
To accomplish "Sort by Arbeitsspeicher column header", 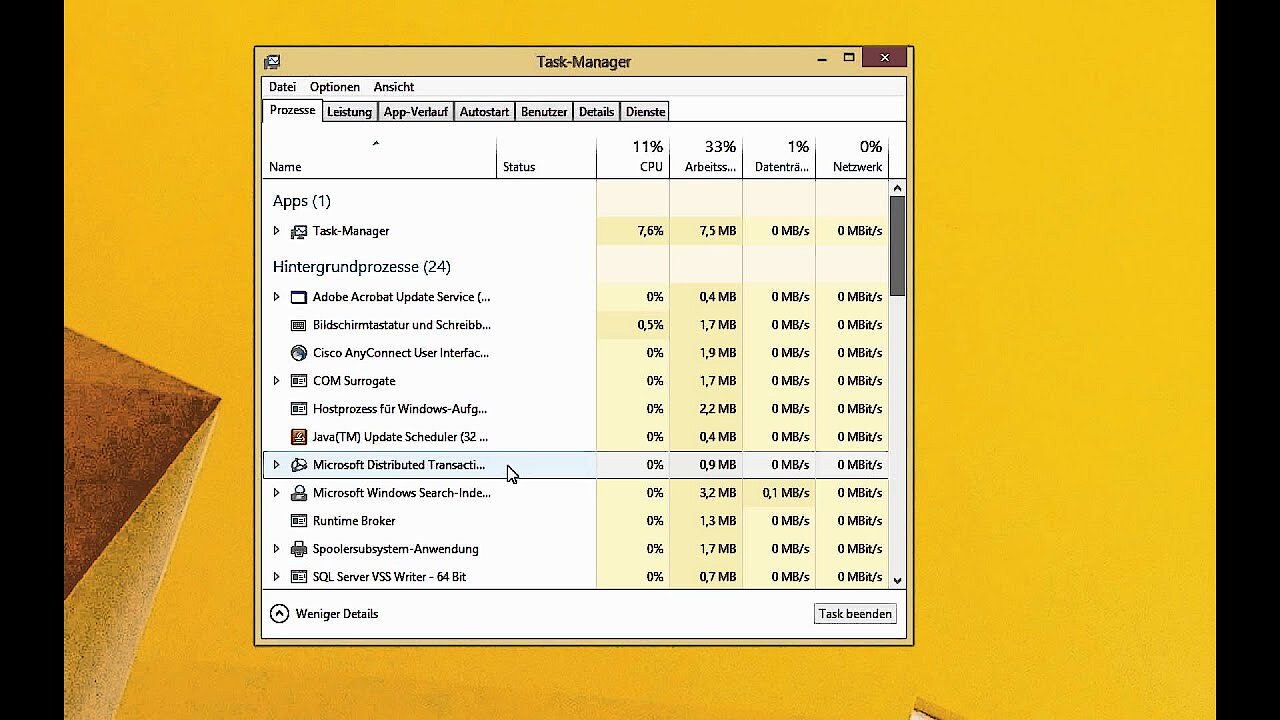I will [x=706, y=157].
